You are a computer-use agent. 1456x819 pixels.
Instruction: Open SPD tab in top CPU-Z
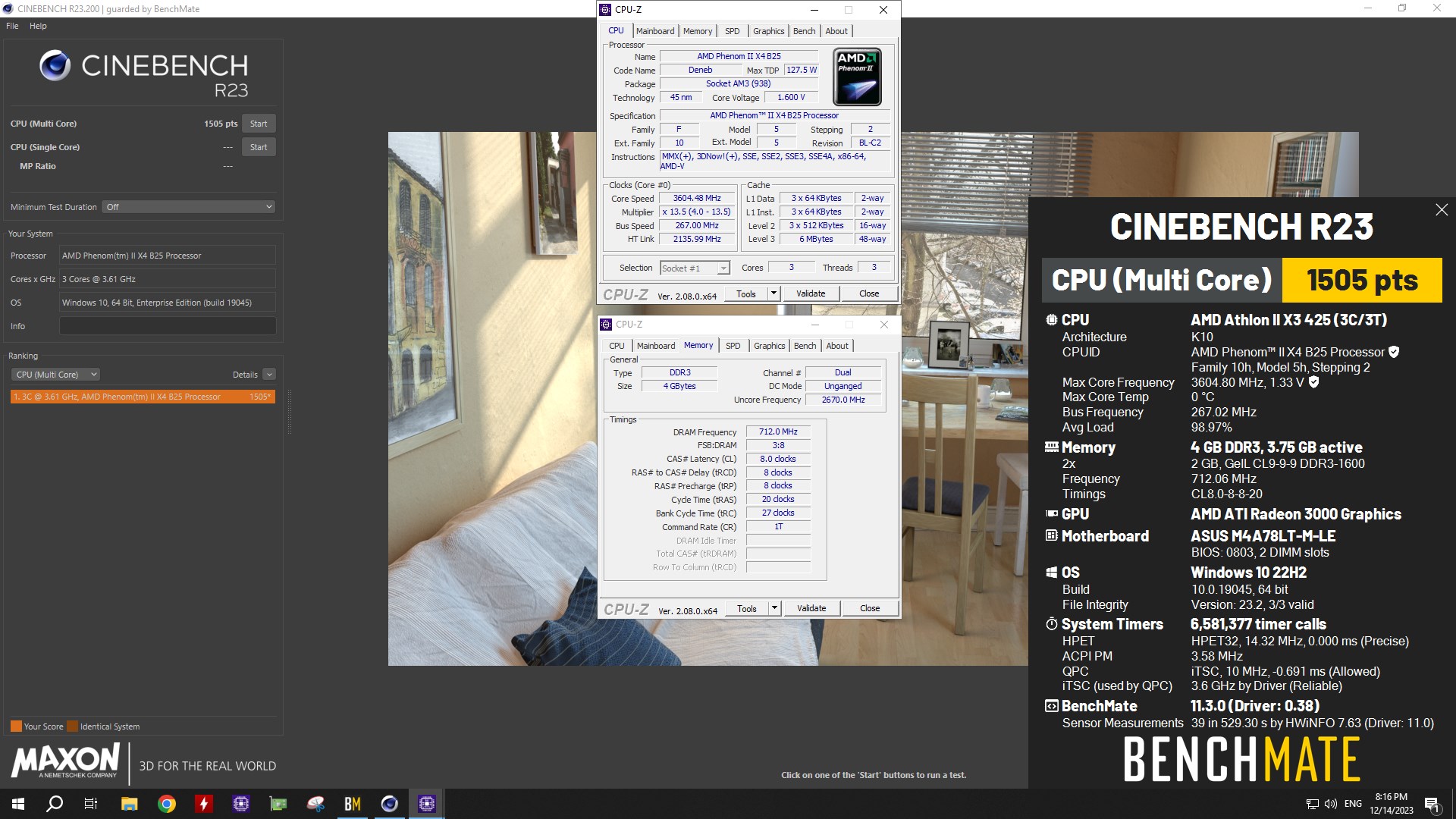click(x=732, y=31)
